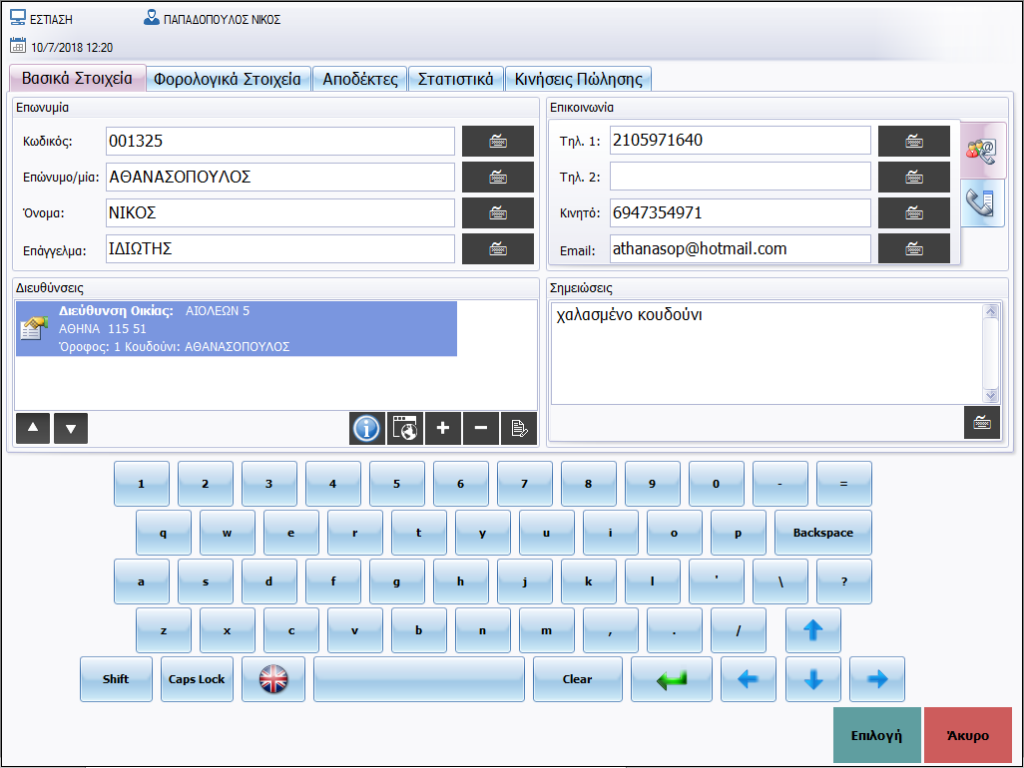Open the Αποδέκτες tab
This screenshot has width=1024, height=768.
[x=360, y=79]
